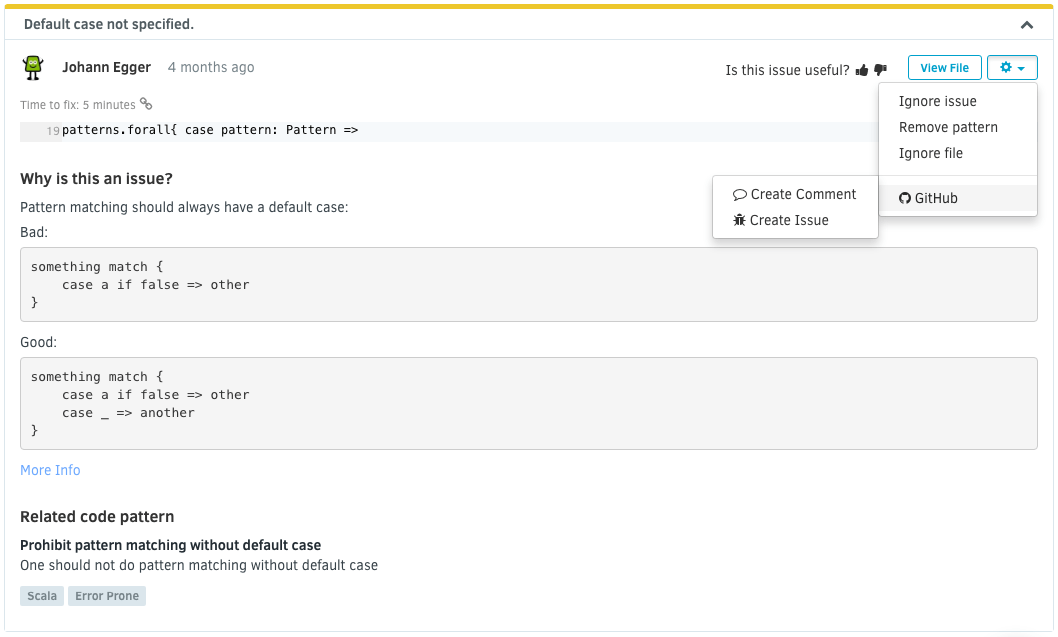Screen dimensions: 1058x637
Task: Click Johann Egger's green avatar
Action: 34,68
